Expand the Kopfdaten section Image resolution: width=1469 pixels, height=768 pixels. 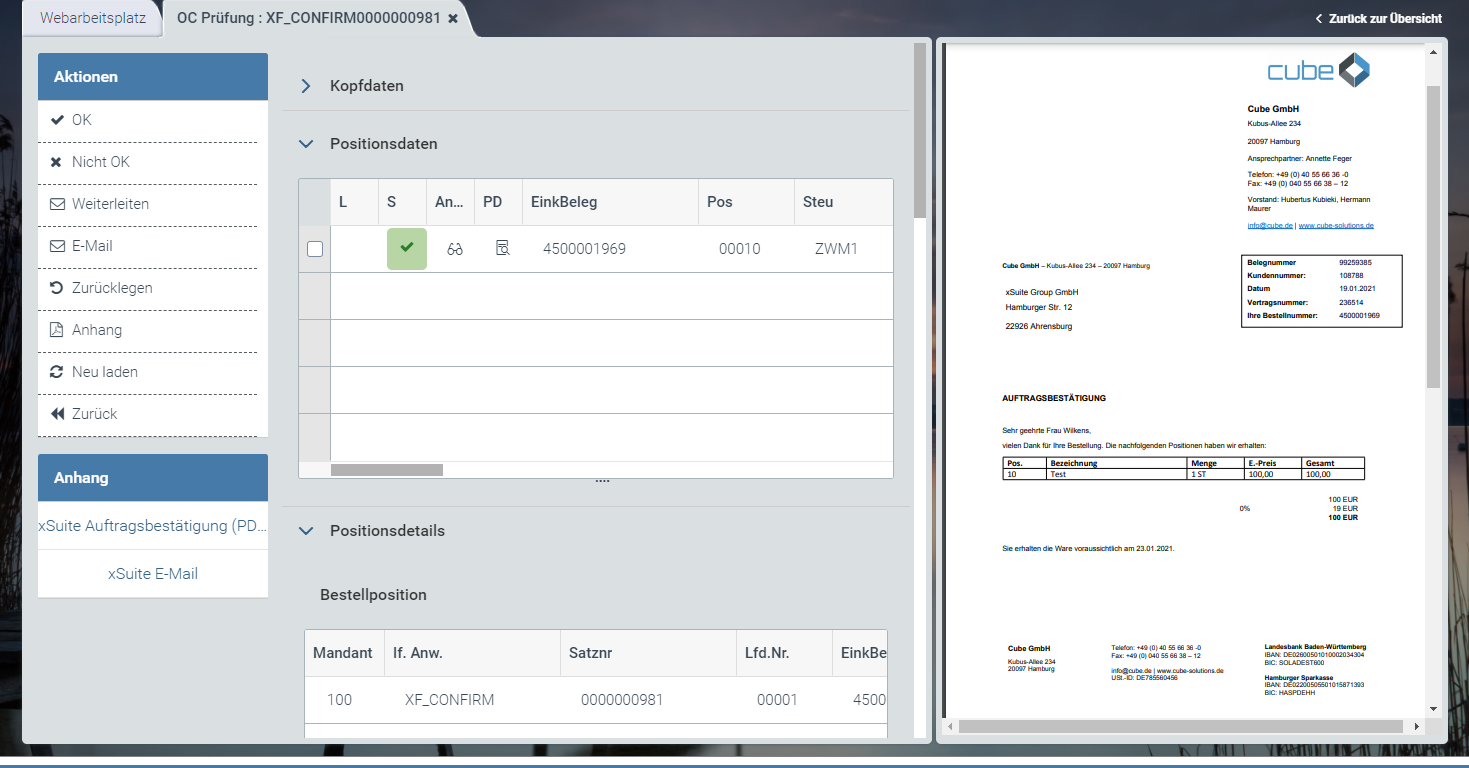pyautogui.click(x=306, y=86)
